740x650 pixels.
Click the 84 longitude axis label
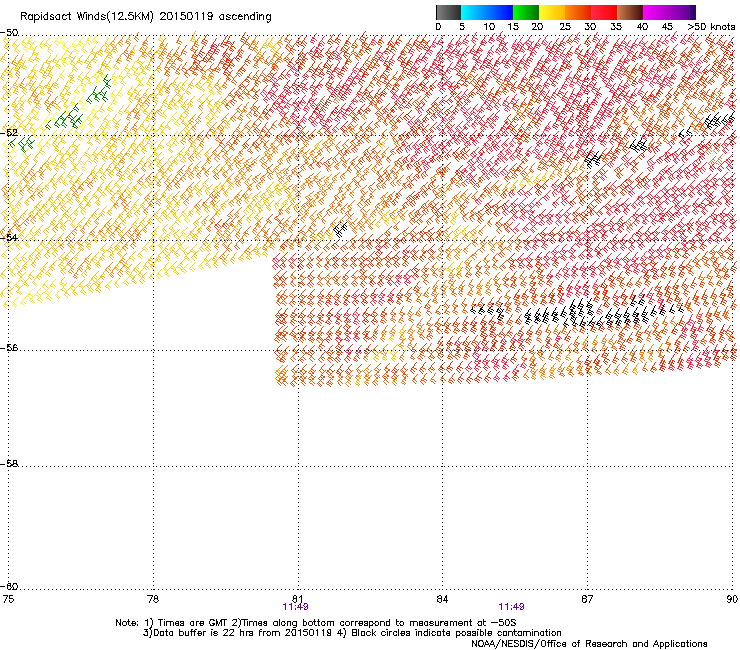coord(442,599)
